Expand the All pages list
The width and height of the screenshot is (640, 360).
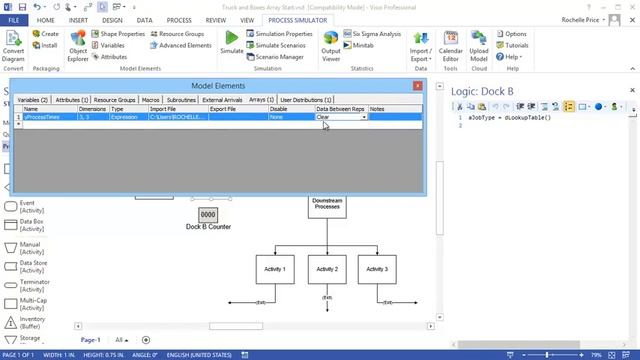click(x=121, y=340)
